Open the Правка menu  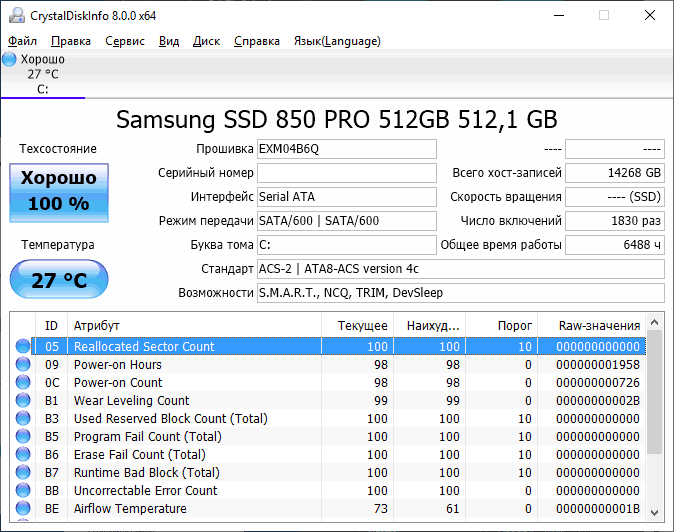(x=71, y=41)
